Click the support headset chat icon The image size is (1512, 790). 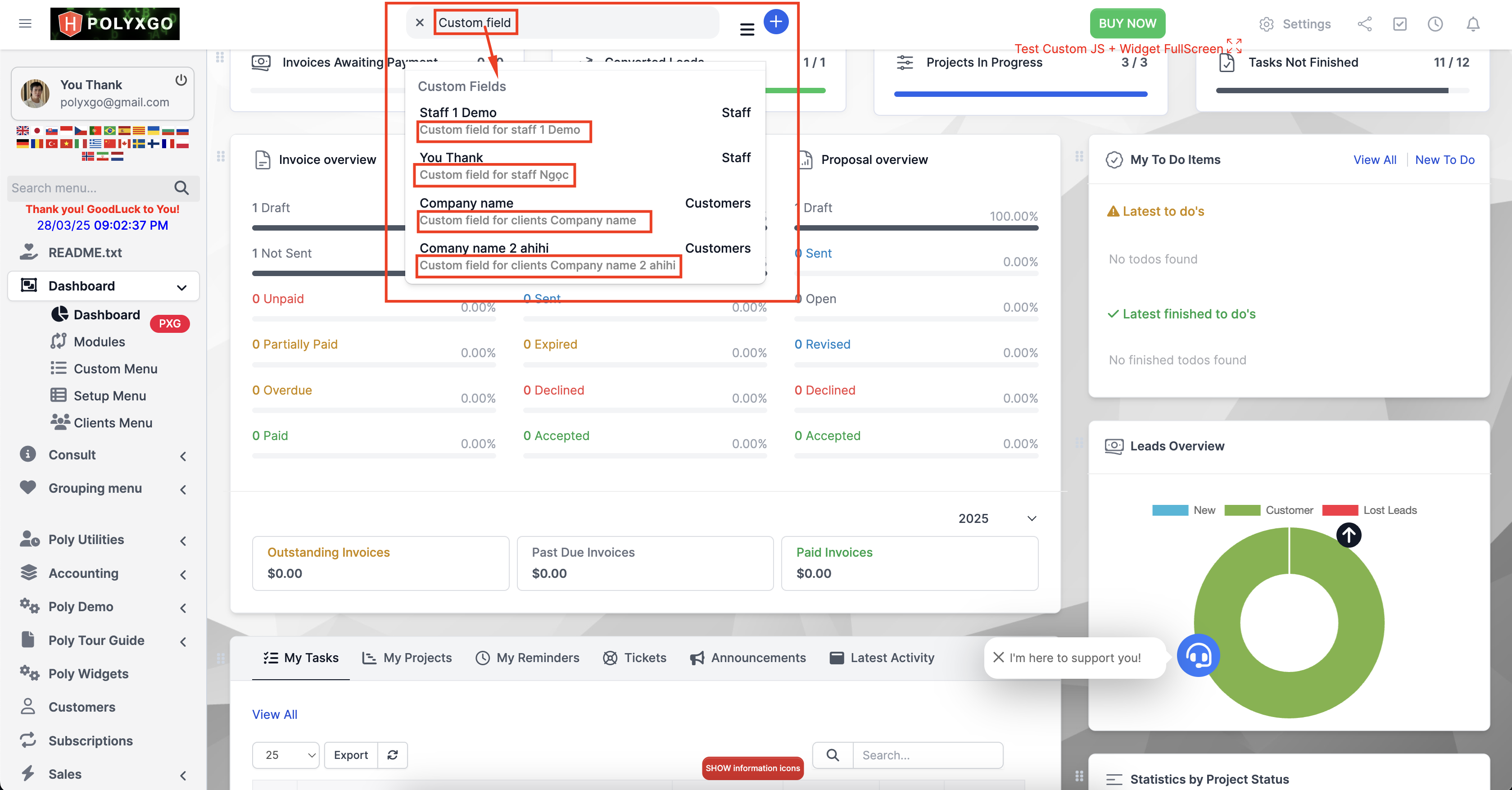click(x=1199, y=656)
